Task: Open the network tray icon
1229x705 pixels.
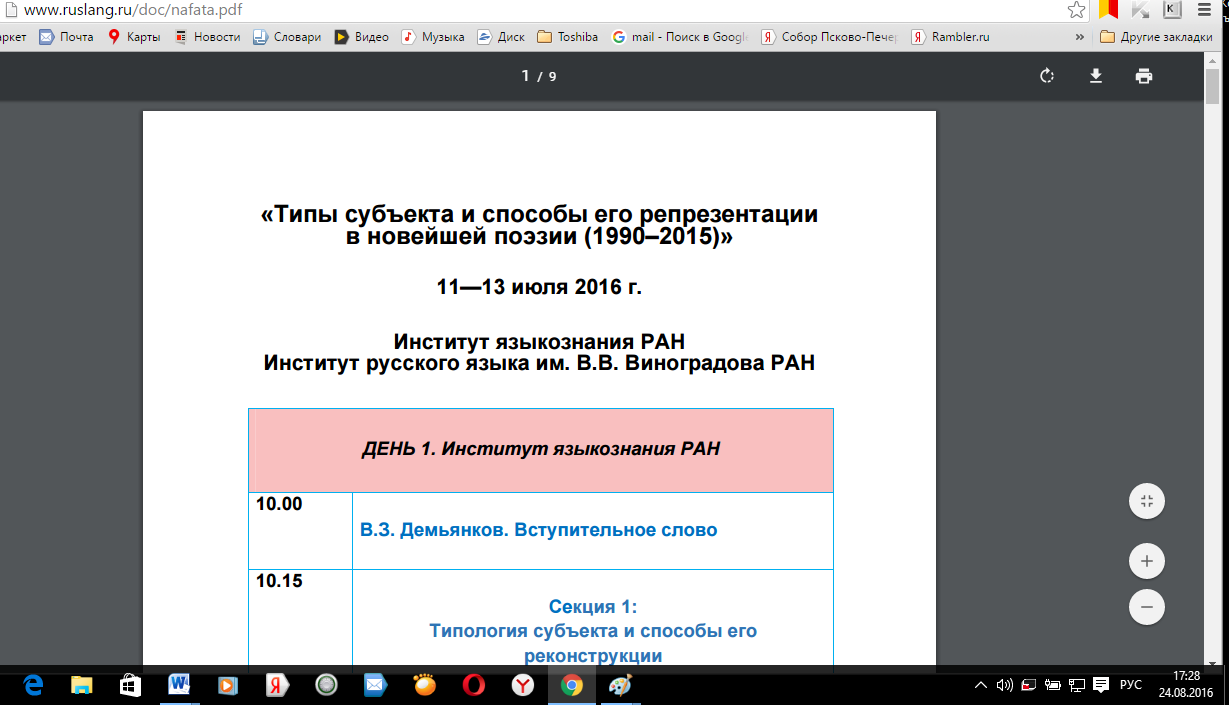Action: tap(1077, 685)
